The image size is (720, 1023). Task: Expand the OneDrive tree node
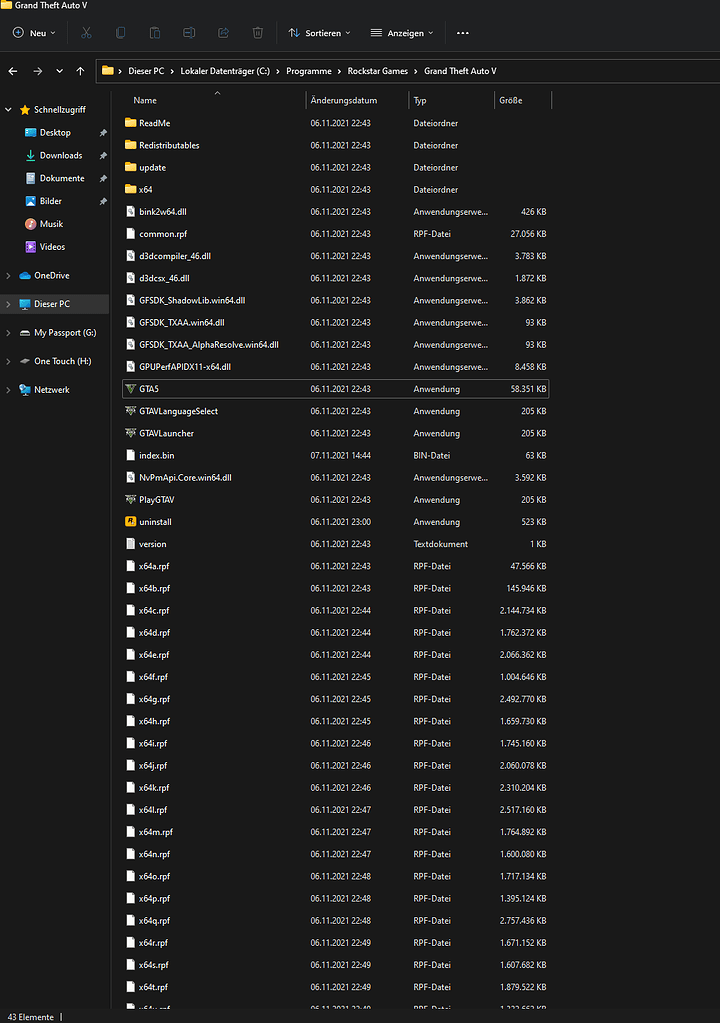(x=8, y=276)
